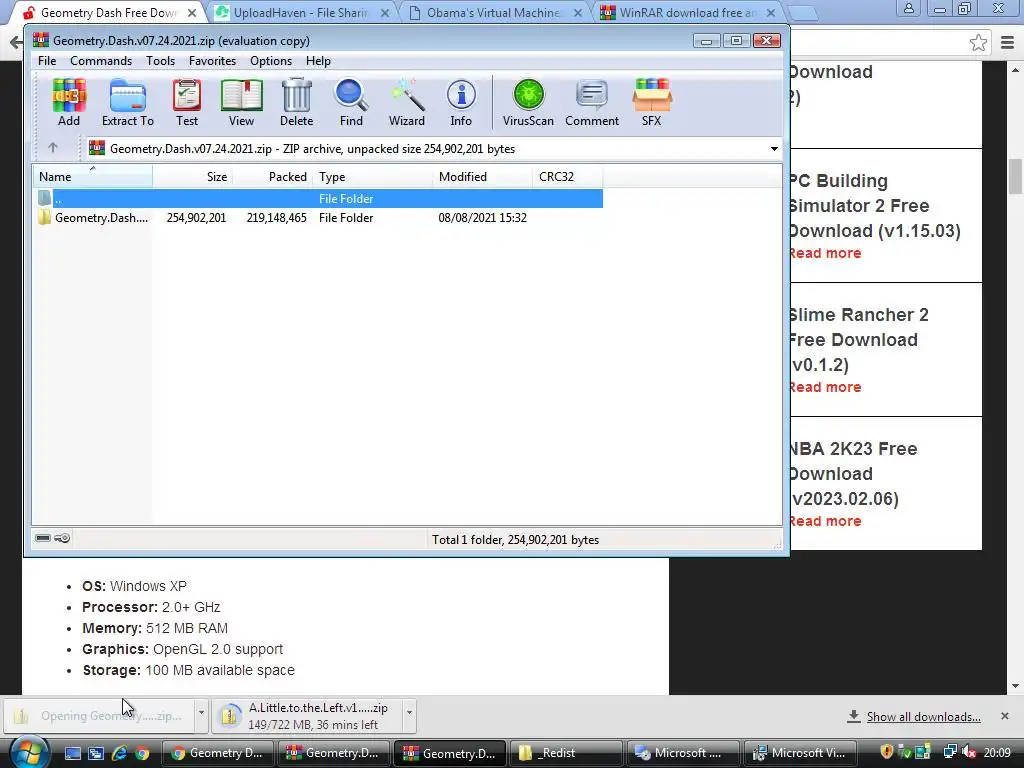Launch the Wizard wand tool
This screenshot has height=768, width=1024.
pos(407,102)
